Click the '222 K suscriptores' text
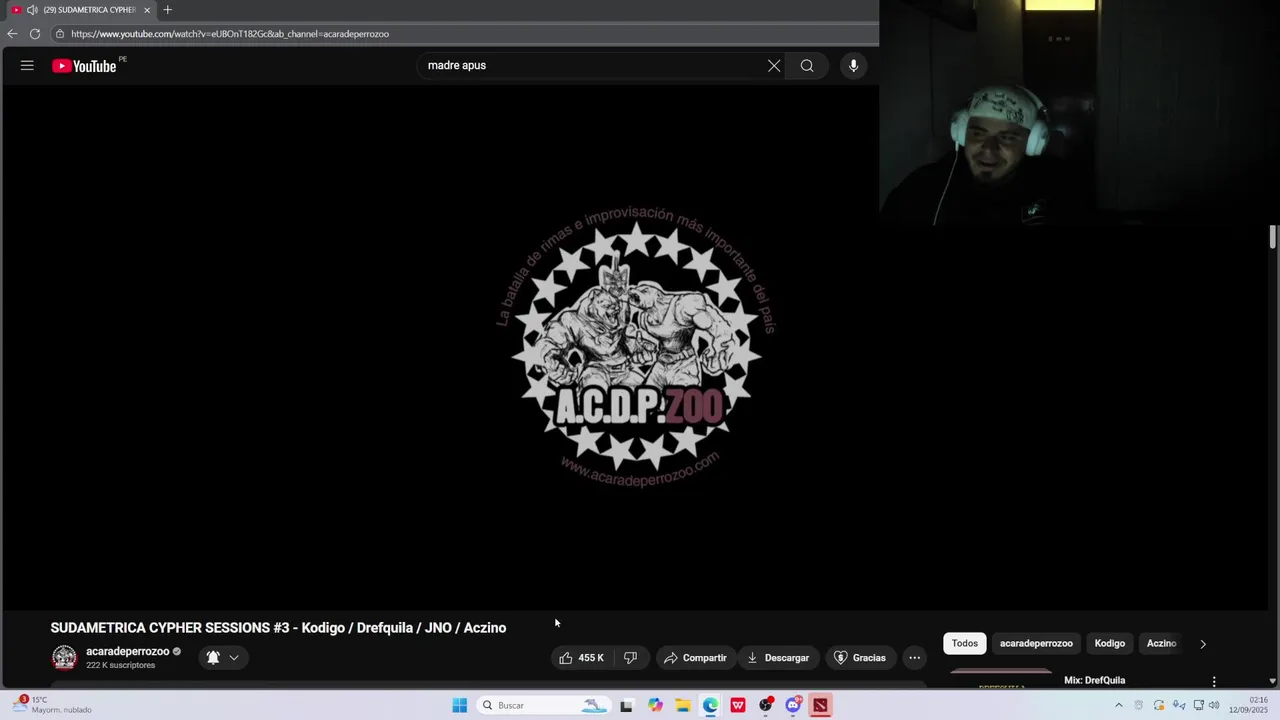 (120, 666)
